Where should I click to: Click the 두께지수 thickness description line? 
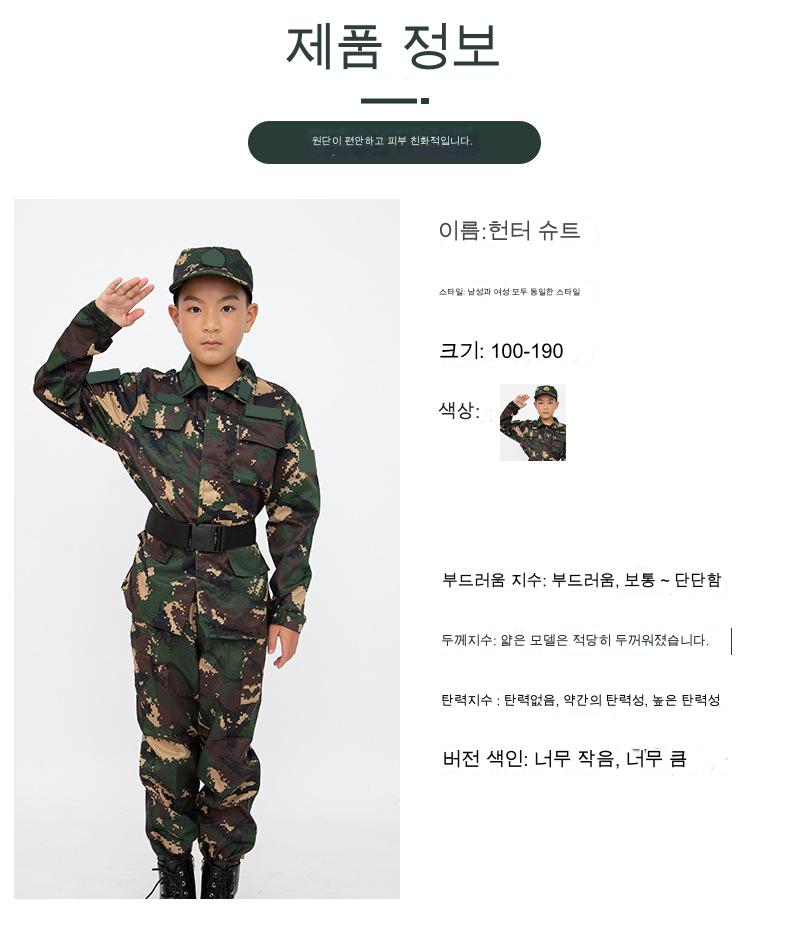[575, 640]
